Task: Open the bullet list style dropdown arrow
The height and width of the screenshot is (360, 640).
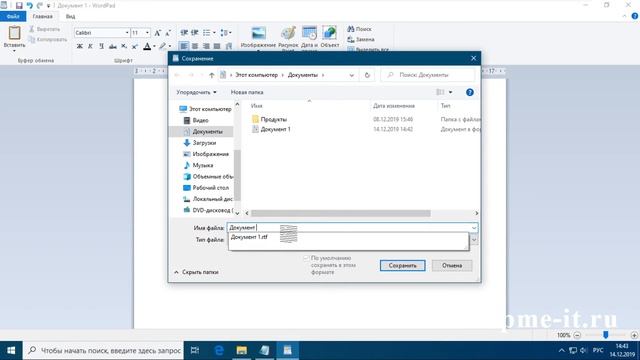Action: point(214,33)
